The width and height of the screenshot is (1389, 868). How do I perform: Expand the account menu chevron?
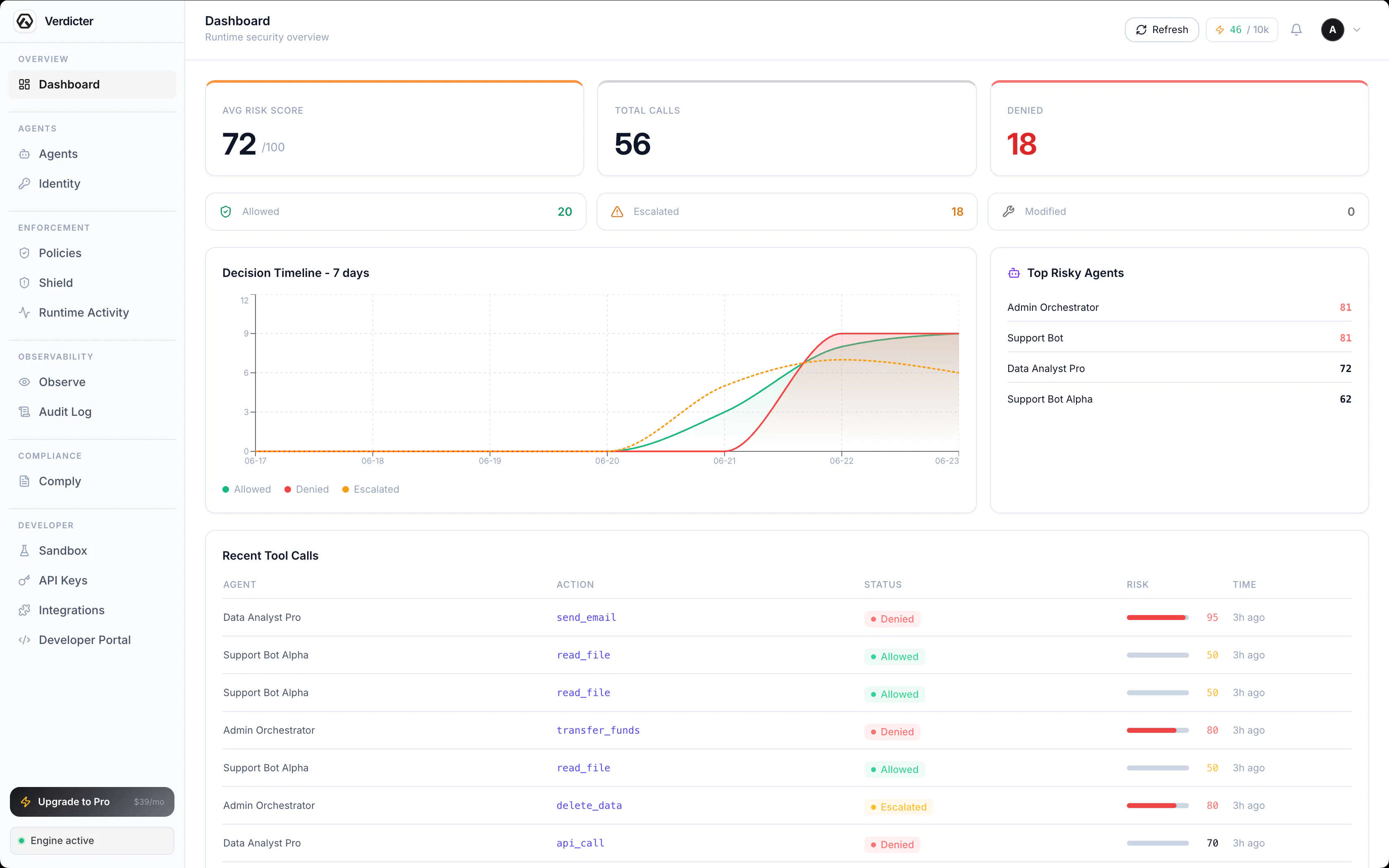click(1357, 30)
